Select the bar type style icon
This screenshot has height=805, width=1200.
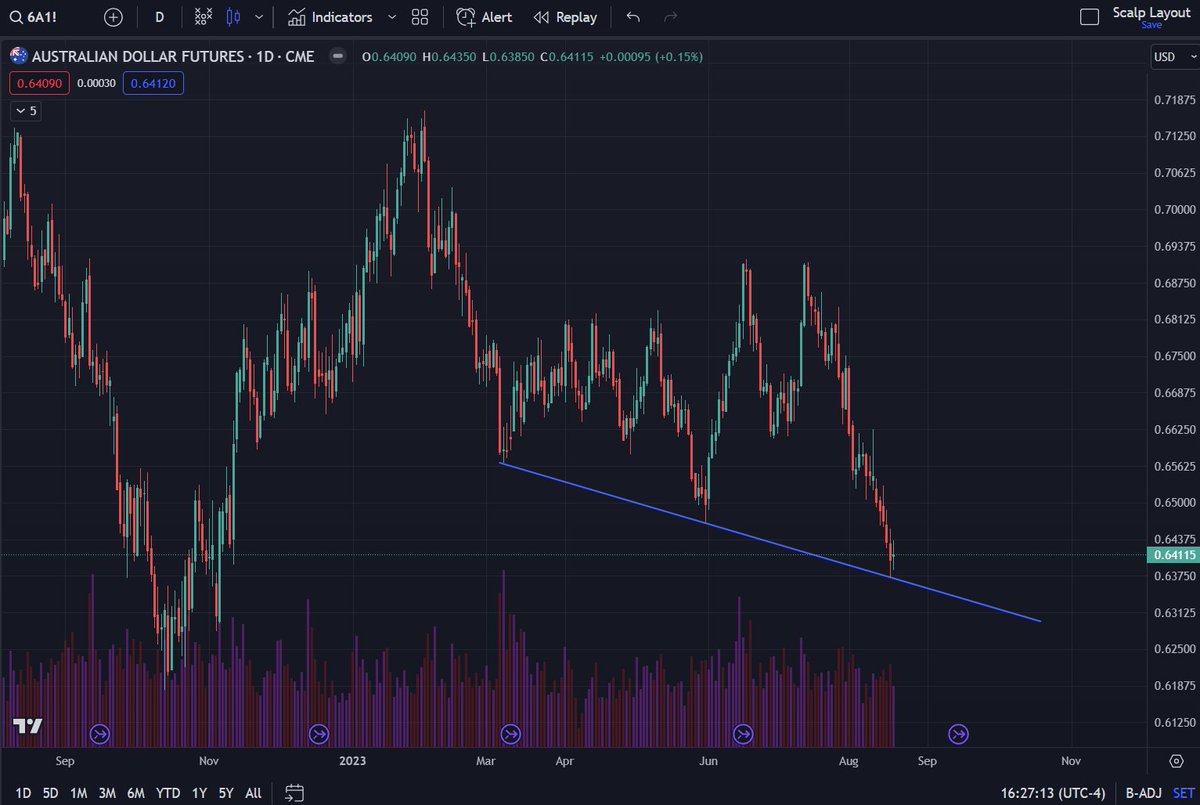[203, 17]
